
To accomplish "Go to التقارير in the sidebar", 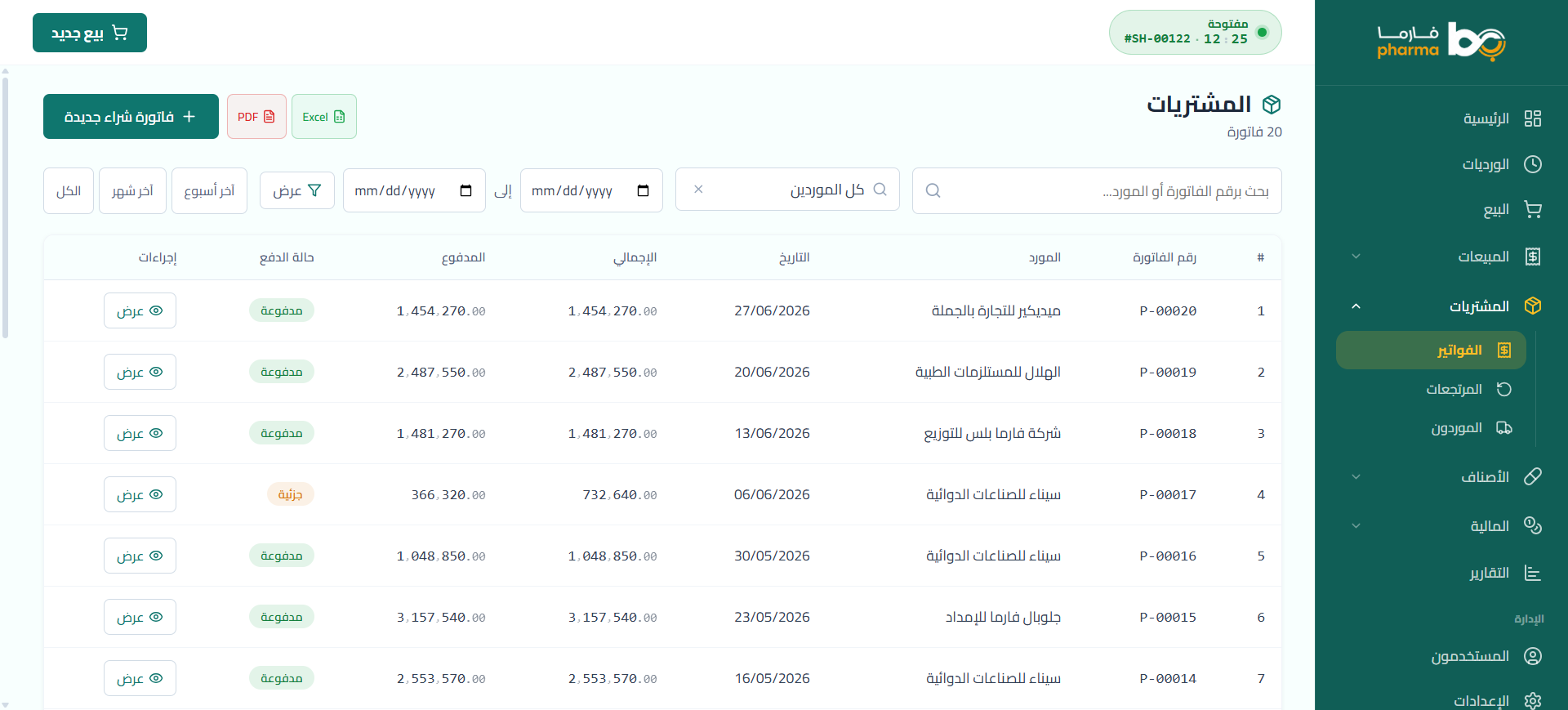I will pyautogui.click(x=1441, y=573).
